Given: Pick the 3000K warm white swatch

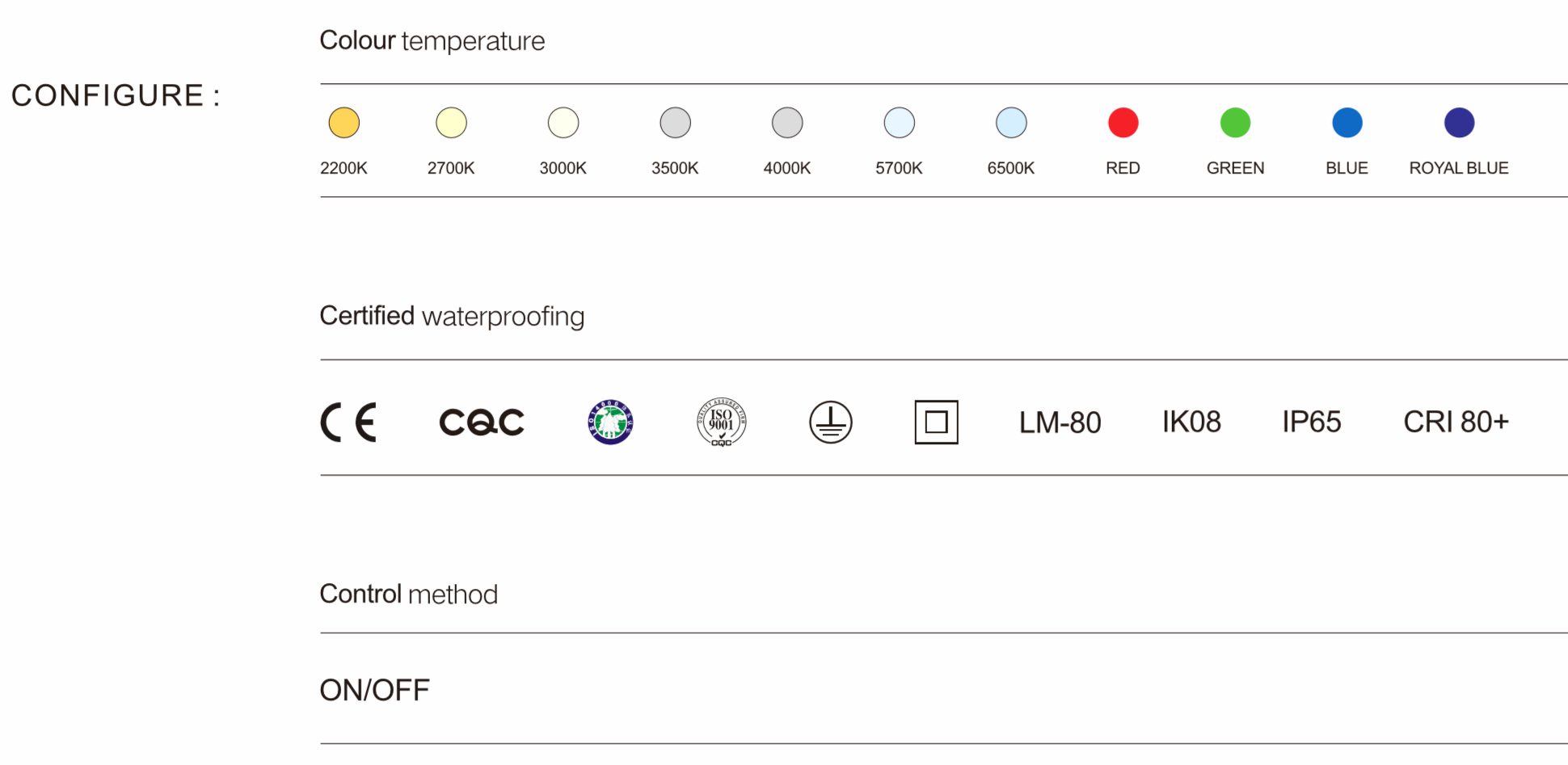Looking at the screenshot, I should pyautogui.click(x=563, y=123).
